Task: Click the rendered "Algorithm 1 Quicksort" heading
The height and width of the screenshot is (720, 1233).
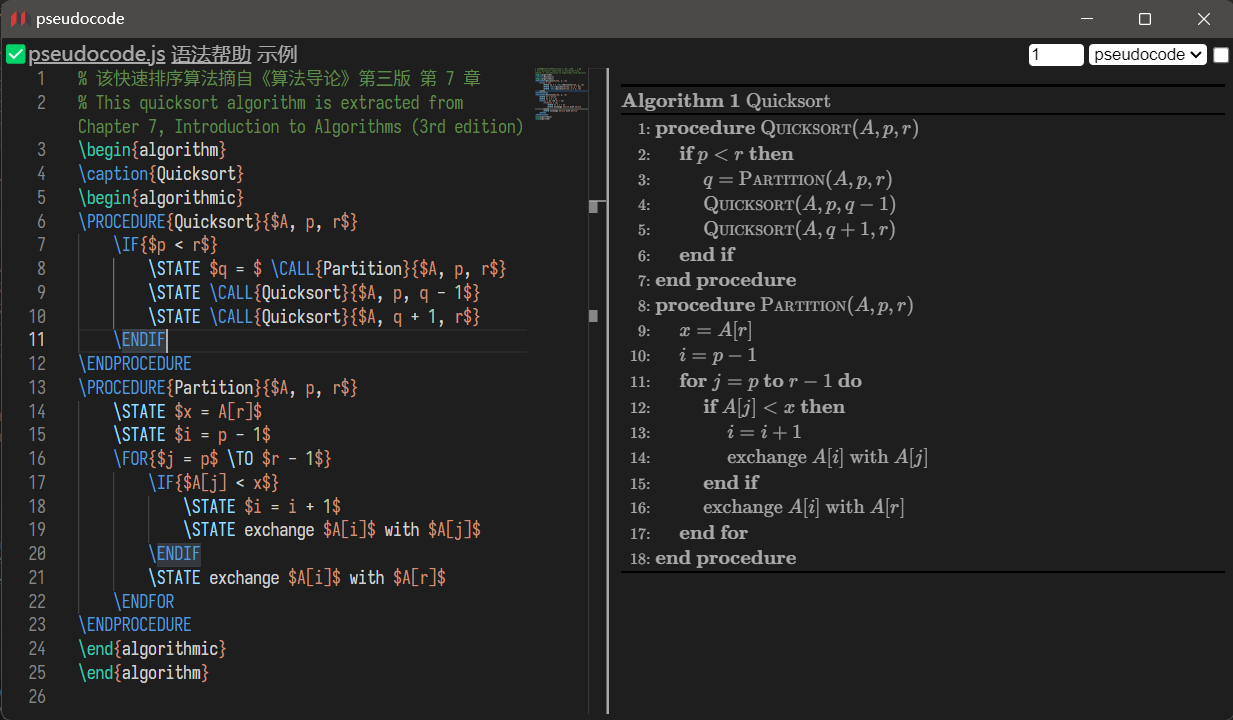Action: click(x=726, y=101)
